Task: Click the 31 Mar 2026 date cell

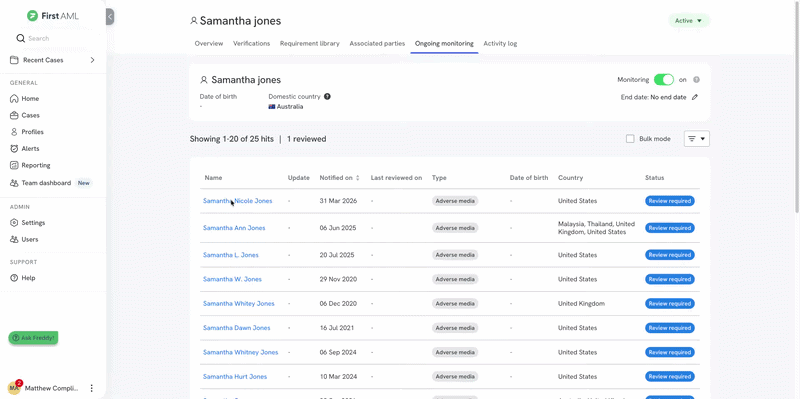Action: click(338, 201)
